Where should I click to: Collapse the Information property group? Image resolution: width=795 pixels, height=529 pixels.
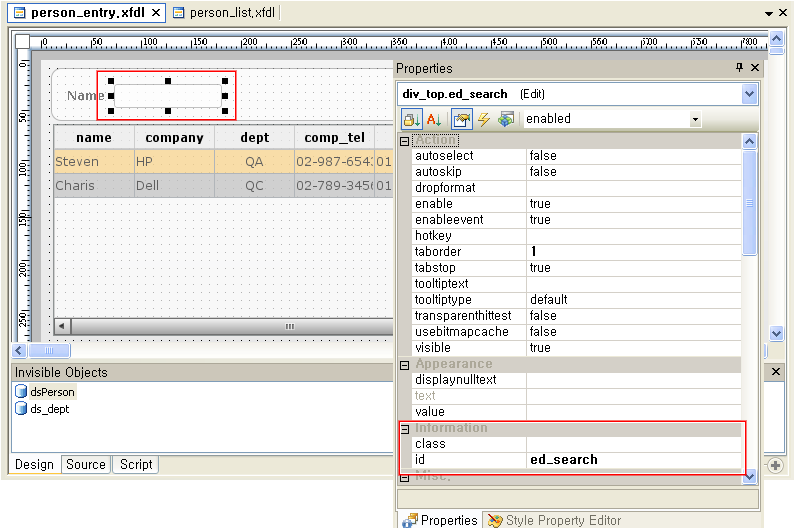tap(405, 428)
